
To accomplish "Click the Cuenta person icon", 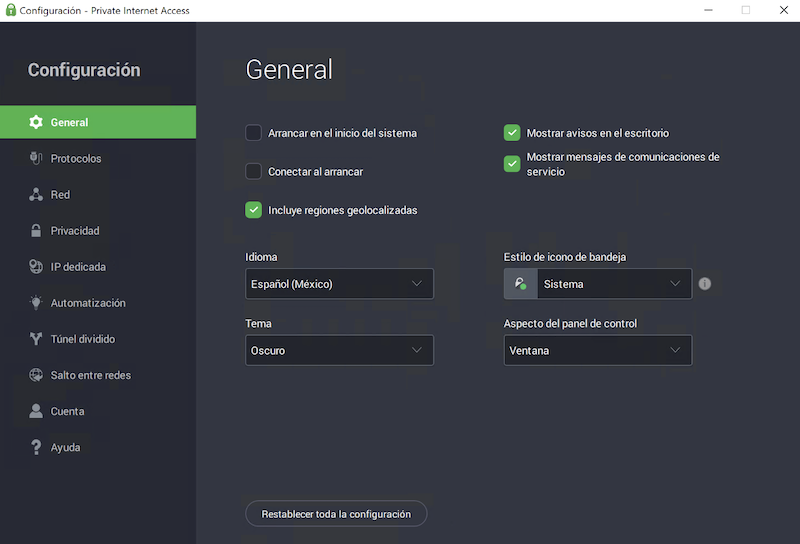I will click(36, 411).
